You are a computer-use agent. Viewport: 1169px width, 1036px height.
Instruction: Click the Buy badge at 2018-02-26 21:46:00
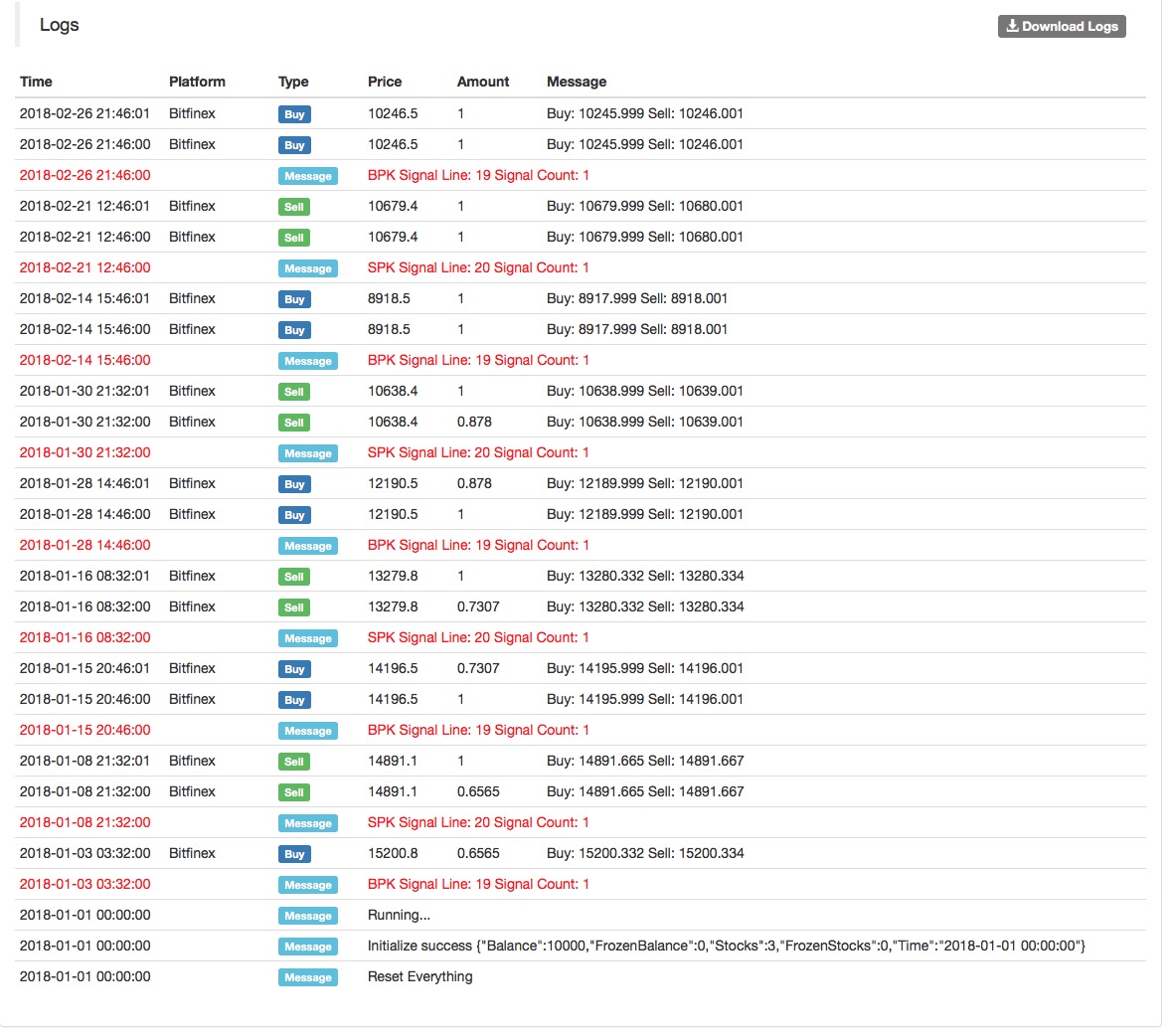click(294, 145)
